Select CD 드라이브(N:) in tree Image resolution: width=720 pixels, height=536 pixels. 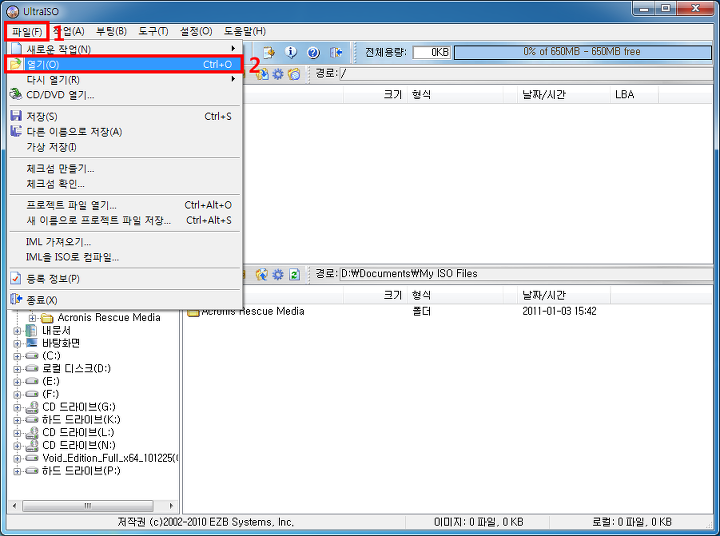point(79,445)
